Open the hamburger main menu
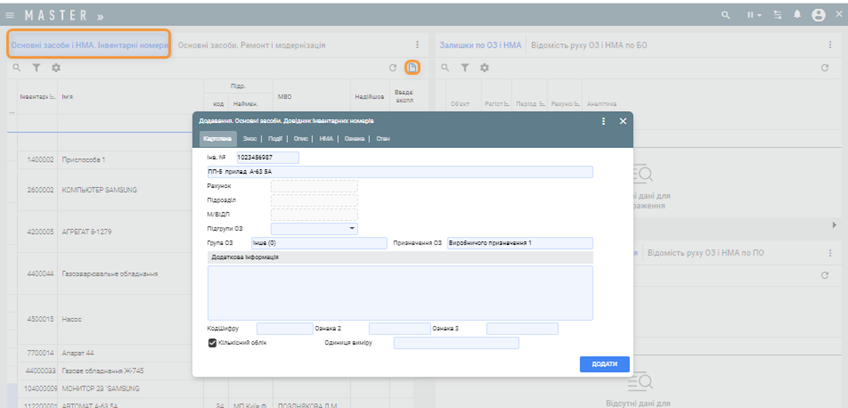This screenshot has height=408, width=848. pos(11,15)
